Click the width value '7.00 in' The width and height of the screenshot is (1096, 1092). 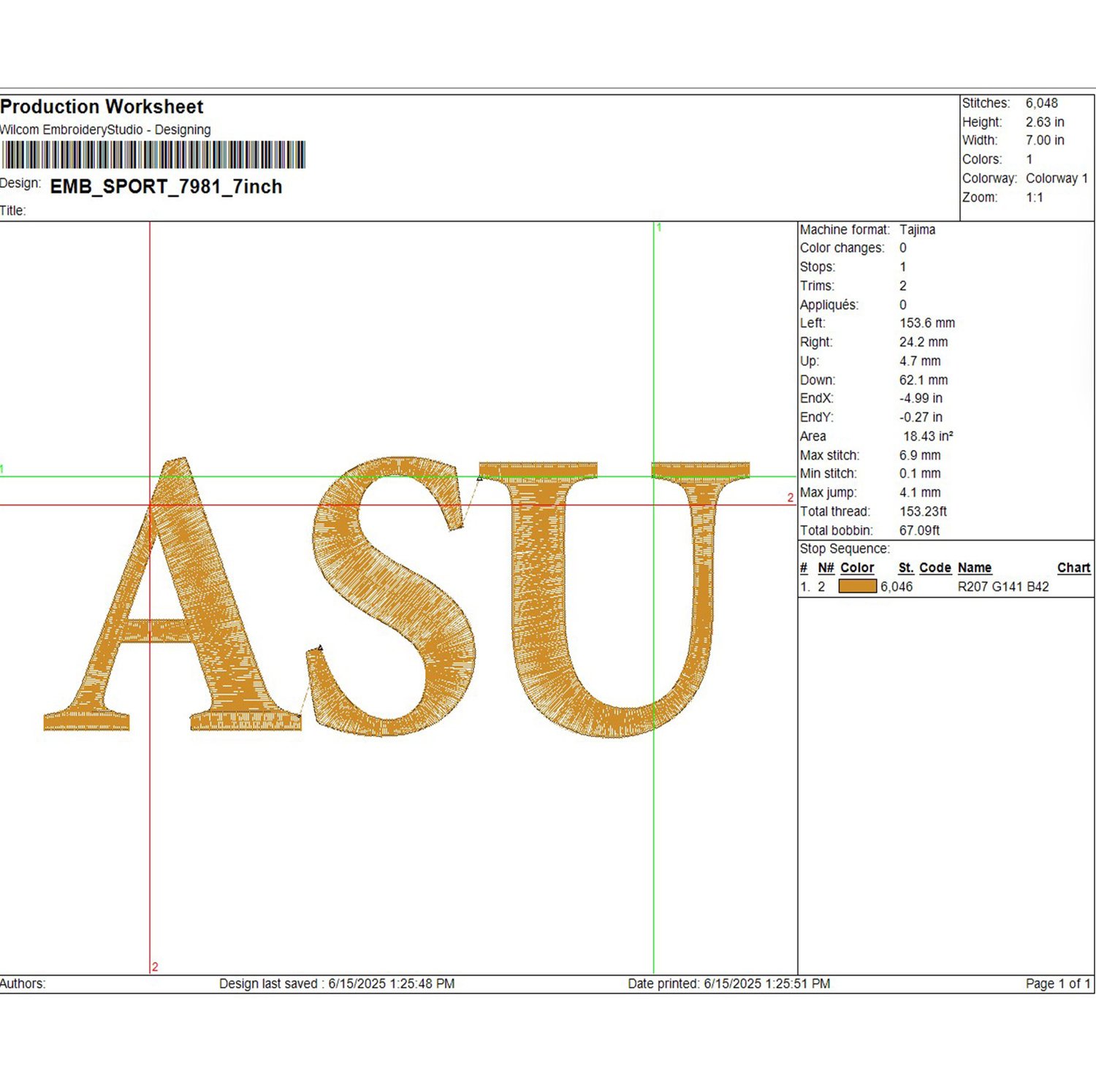click(x=1045, y=140)
